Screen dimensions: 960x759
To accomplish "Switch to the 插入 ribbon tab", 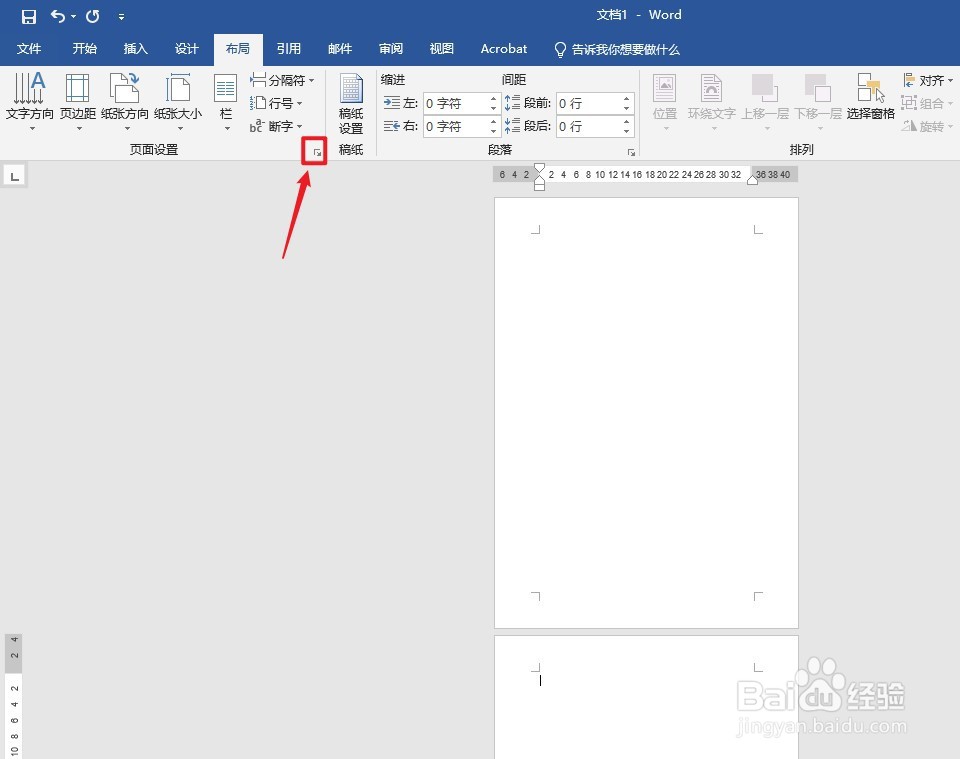I will click(x=135, y=48).
